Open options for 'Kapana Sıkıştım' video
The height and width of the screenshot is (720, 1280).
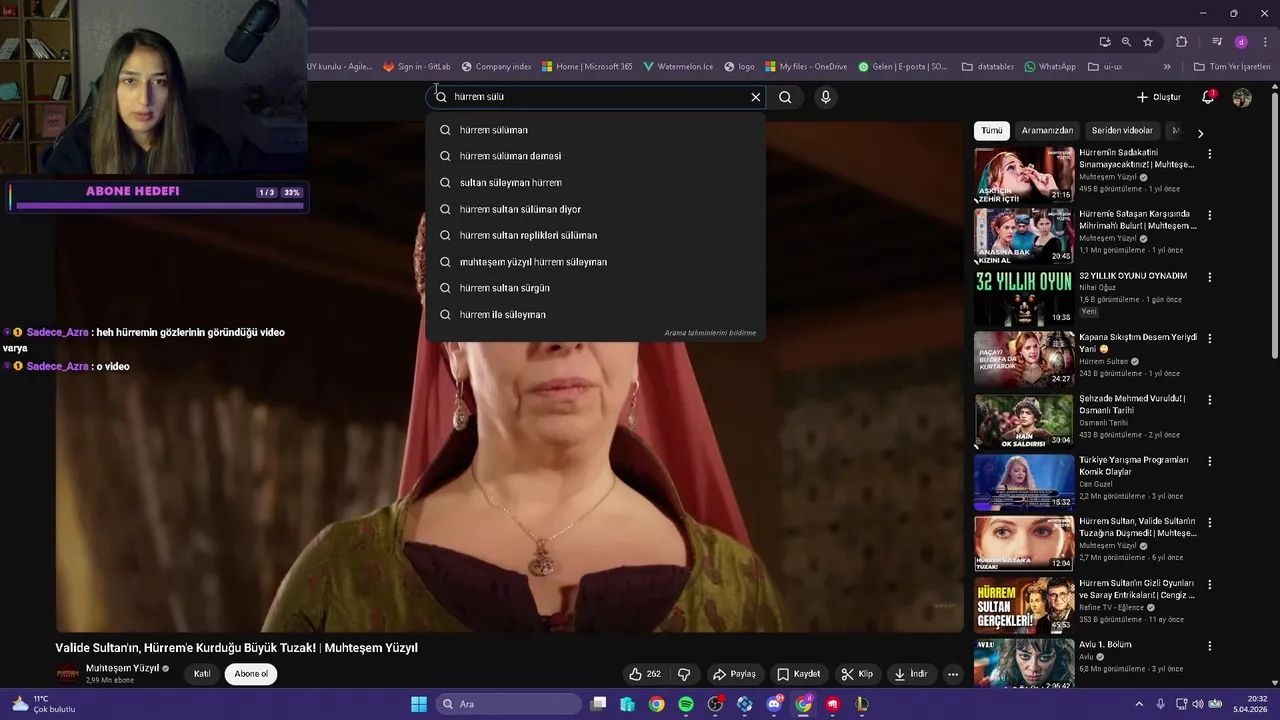tap(1209, 338)
